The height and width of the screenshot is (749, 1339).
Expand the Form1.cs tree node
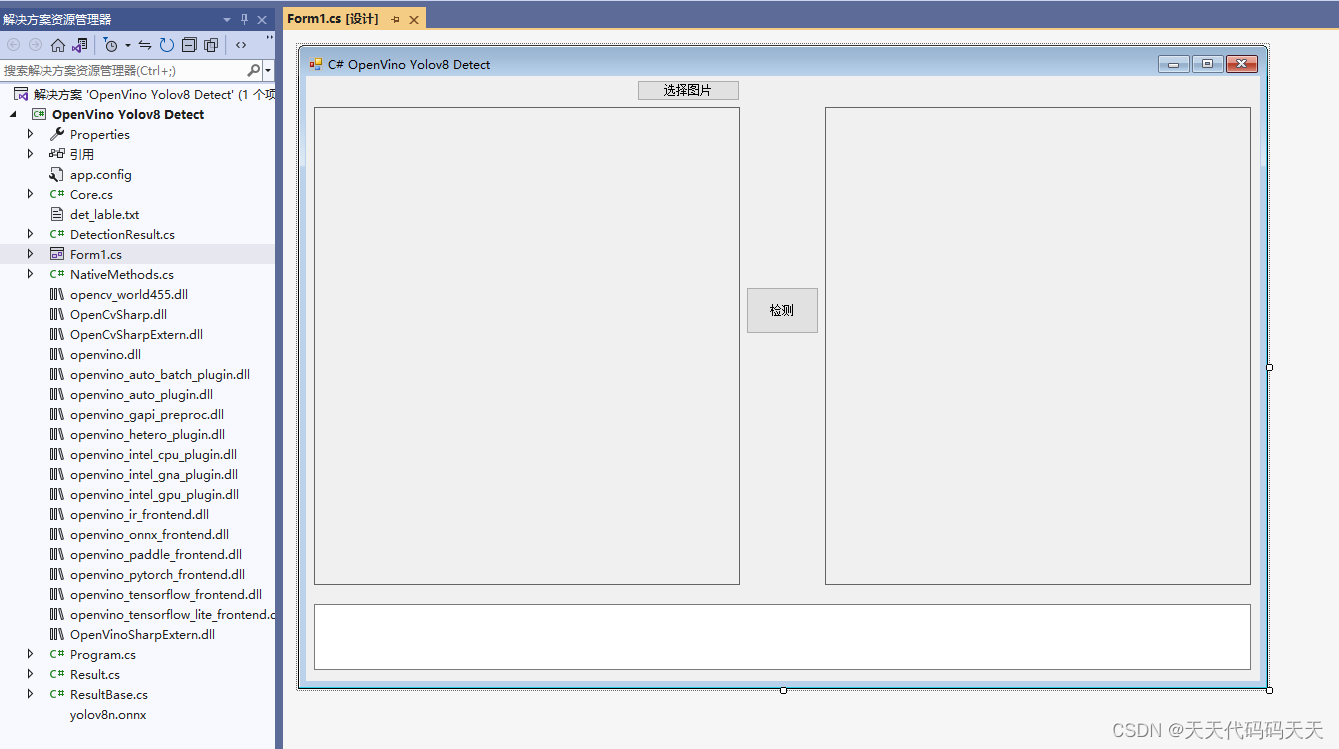pos(30,254)
